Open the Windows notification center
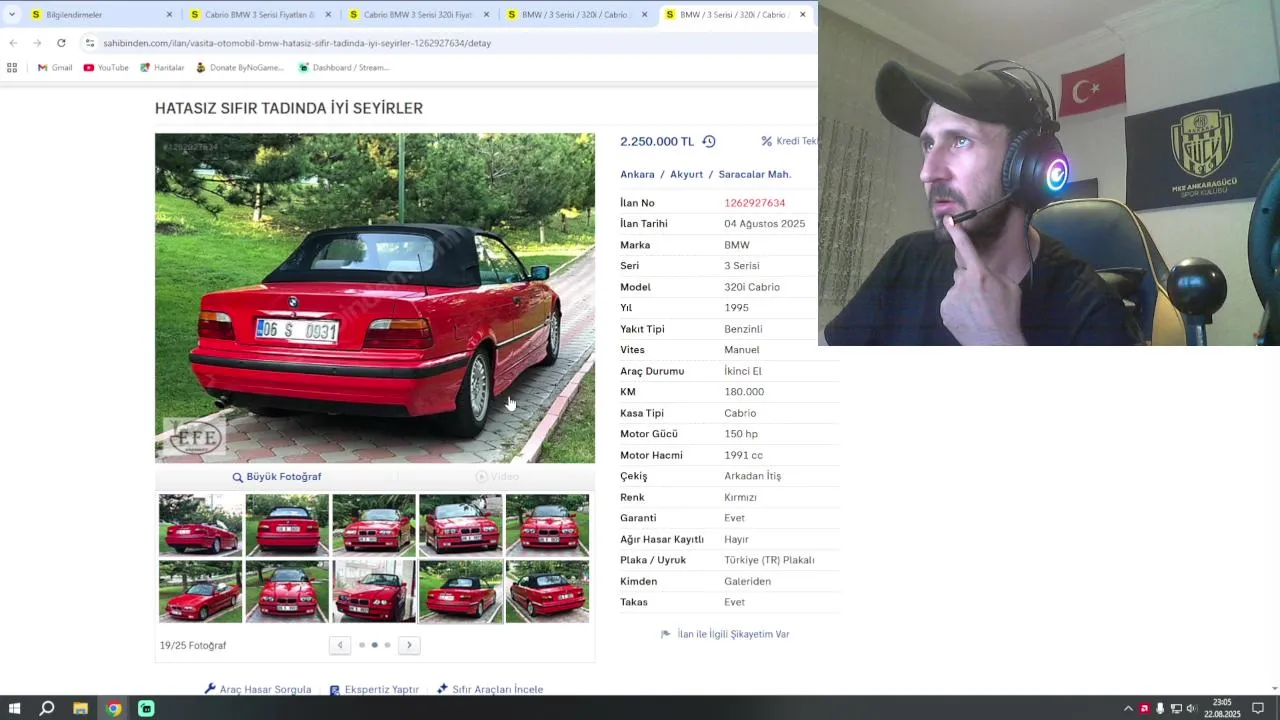1280x720 pixels. pos(1258,708)
